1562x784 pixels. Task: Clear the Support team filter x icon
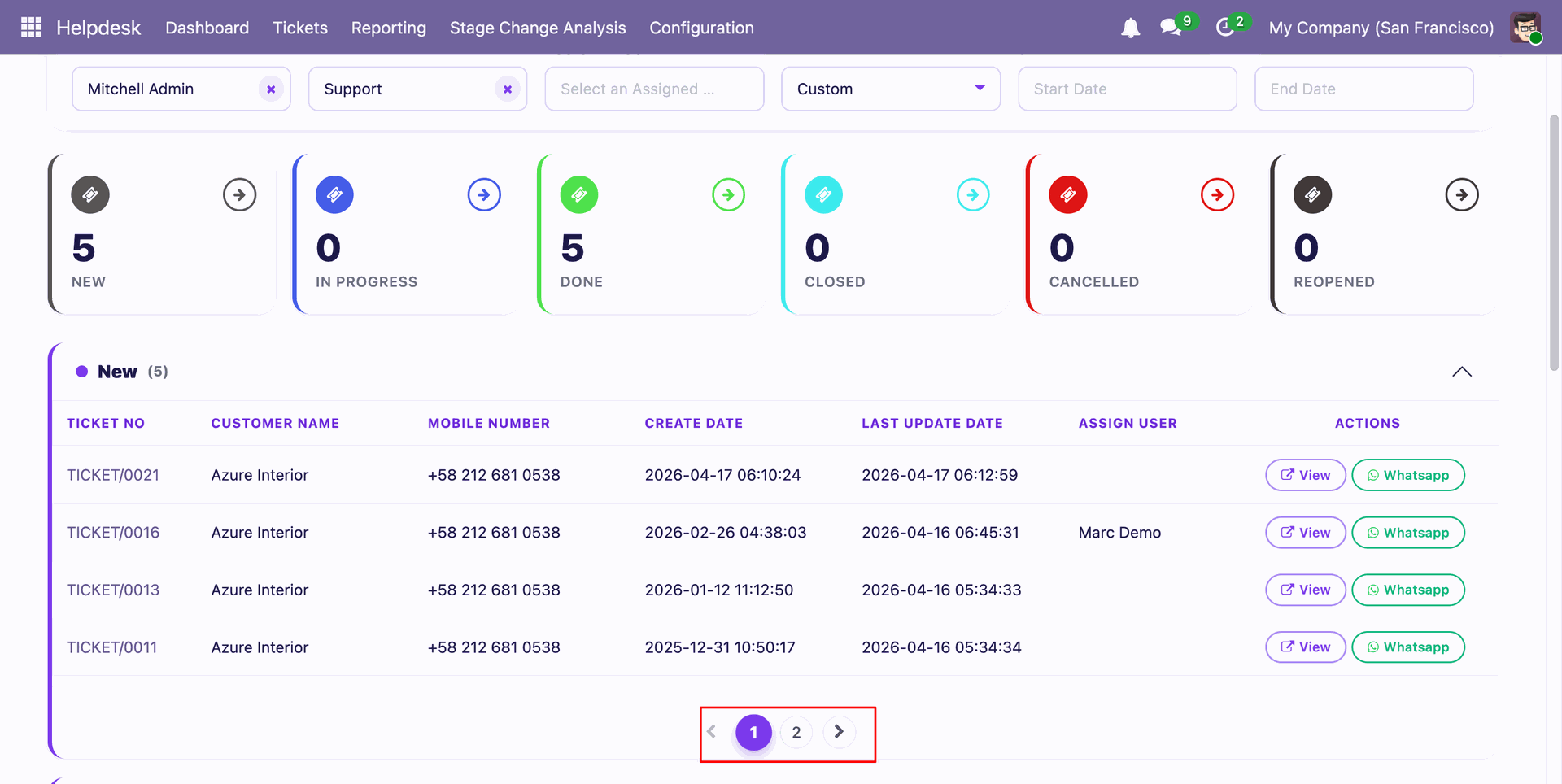coord(508,89)
